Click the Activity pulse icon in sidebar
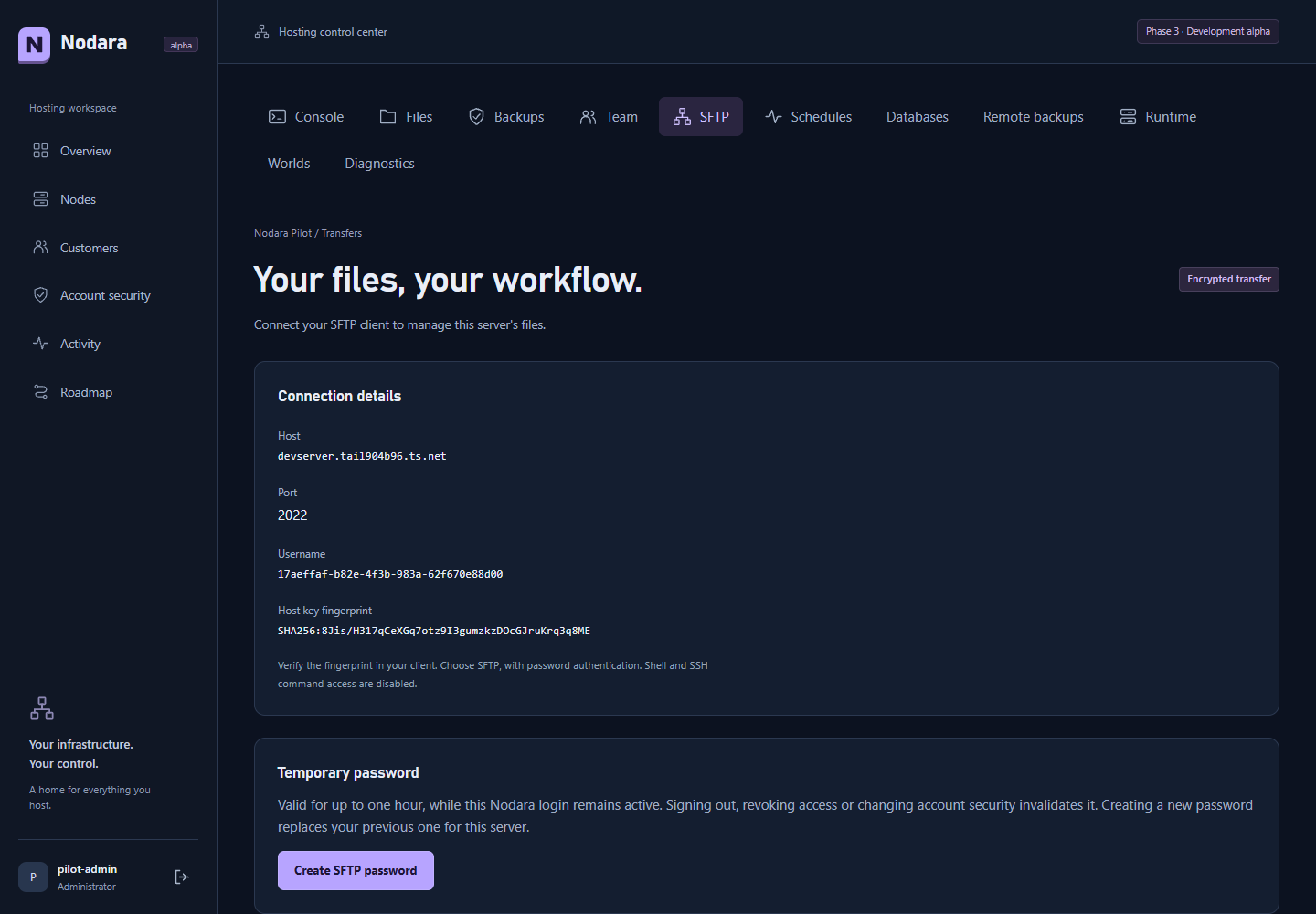Screen dimensions: 1316x914 coord(40,344)
